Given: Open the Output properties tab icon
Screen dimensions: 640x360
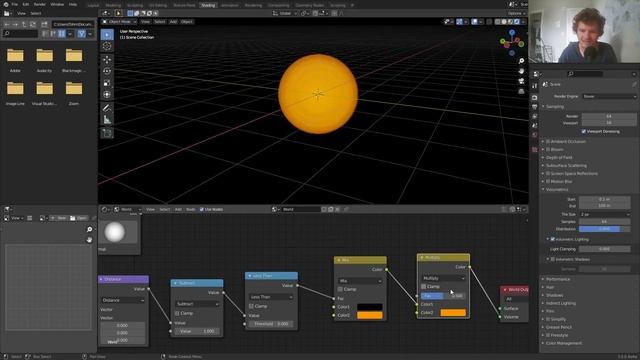Looking at the screenshot, I should [x=535, y=107].
